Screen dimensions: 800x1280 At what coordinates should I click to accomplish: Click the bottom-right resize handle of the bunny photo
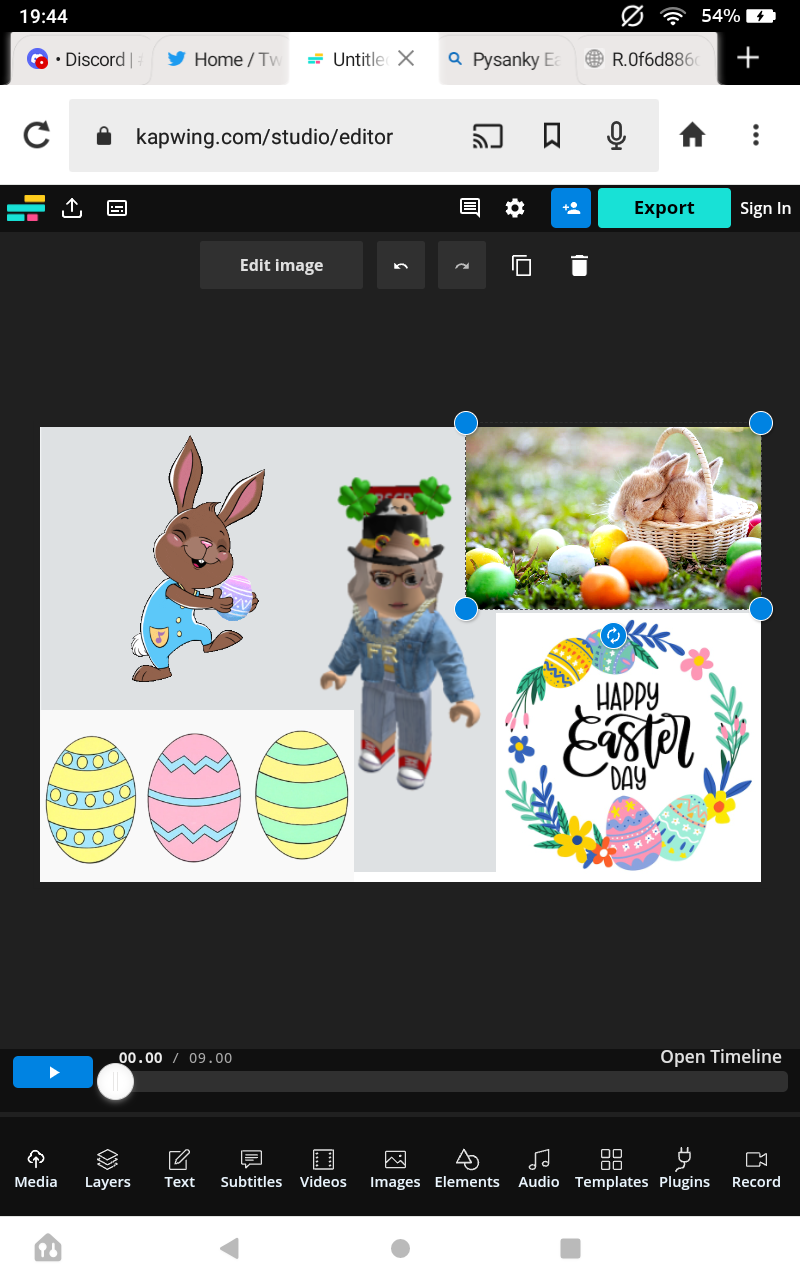click(761, 609)
